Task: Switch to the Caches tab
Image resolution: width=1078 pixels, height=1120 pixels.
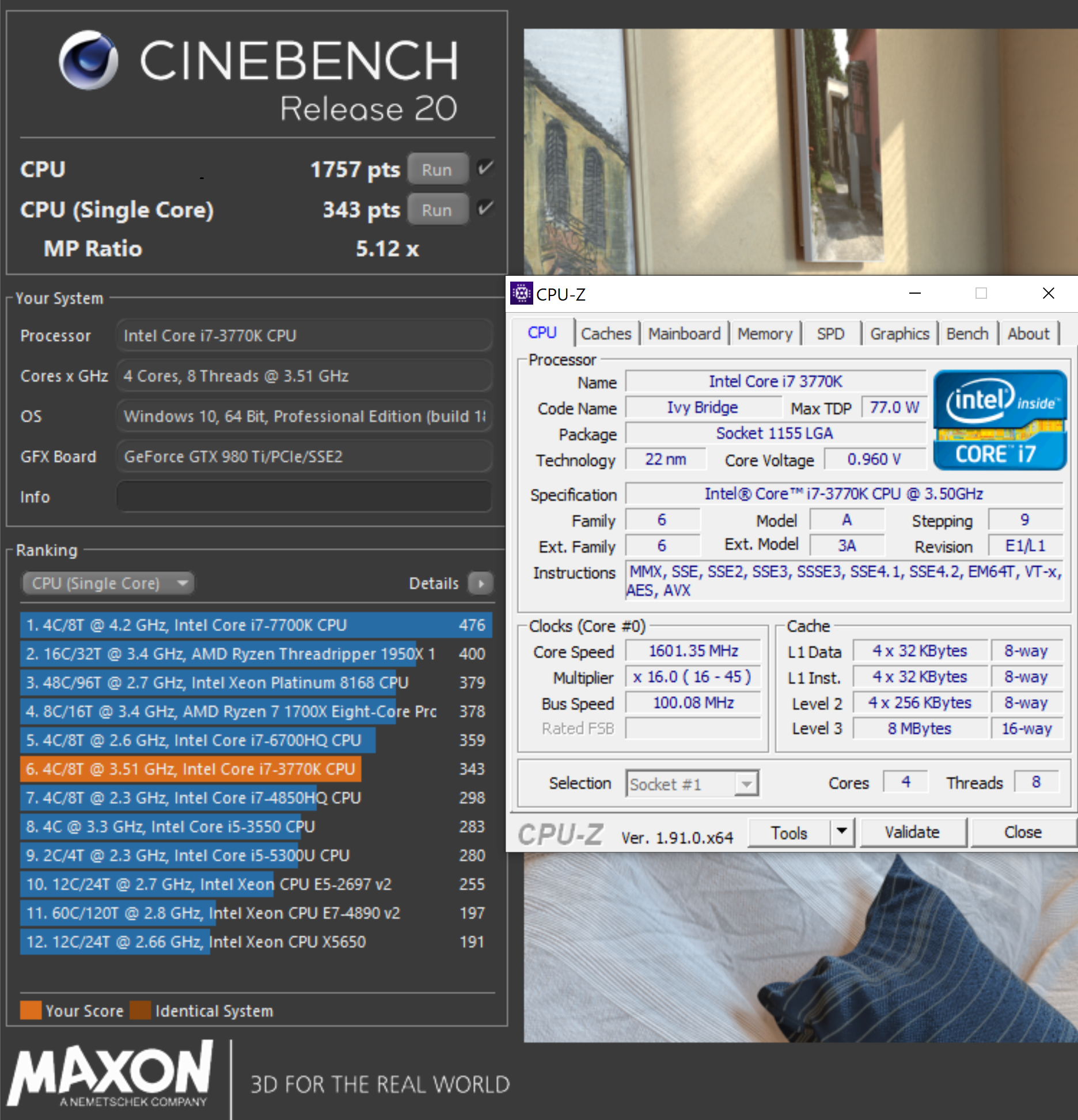Action: (x=606, y=334)
